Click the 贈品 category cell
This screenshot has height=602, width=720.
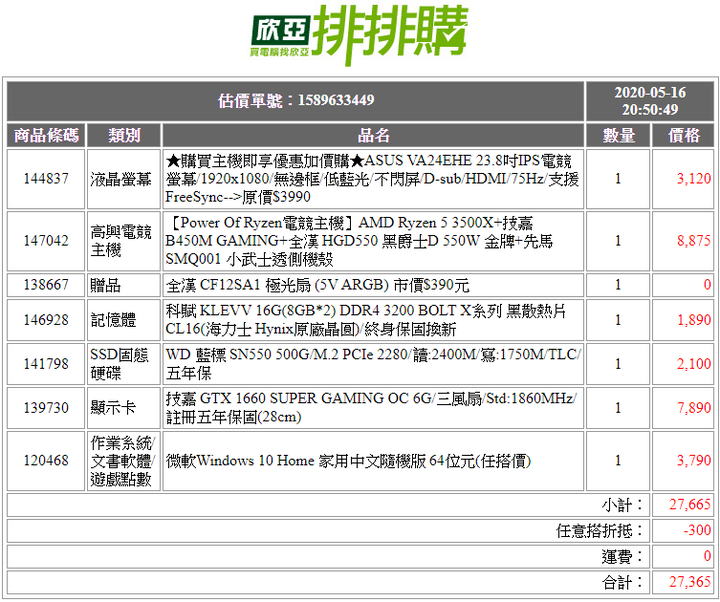124,285
